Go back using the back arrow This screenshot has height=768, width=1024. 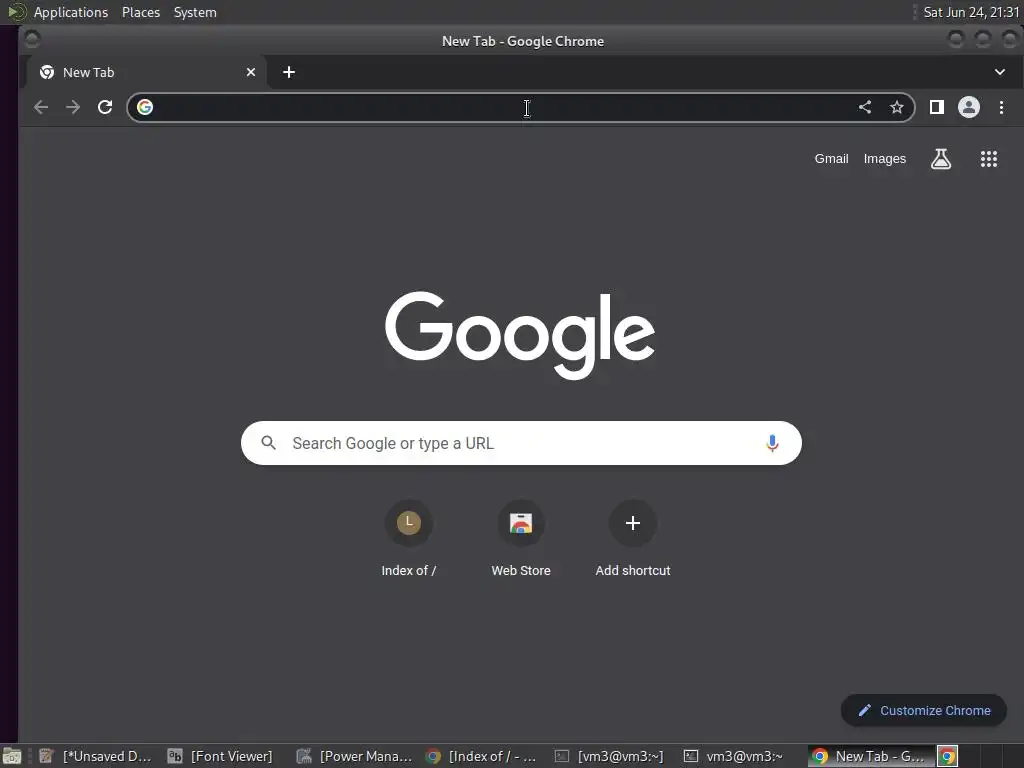click(x=41, y=107)
